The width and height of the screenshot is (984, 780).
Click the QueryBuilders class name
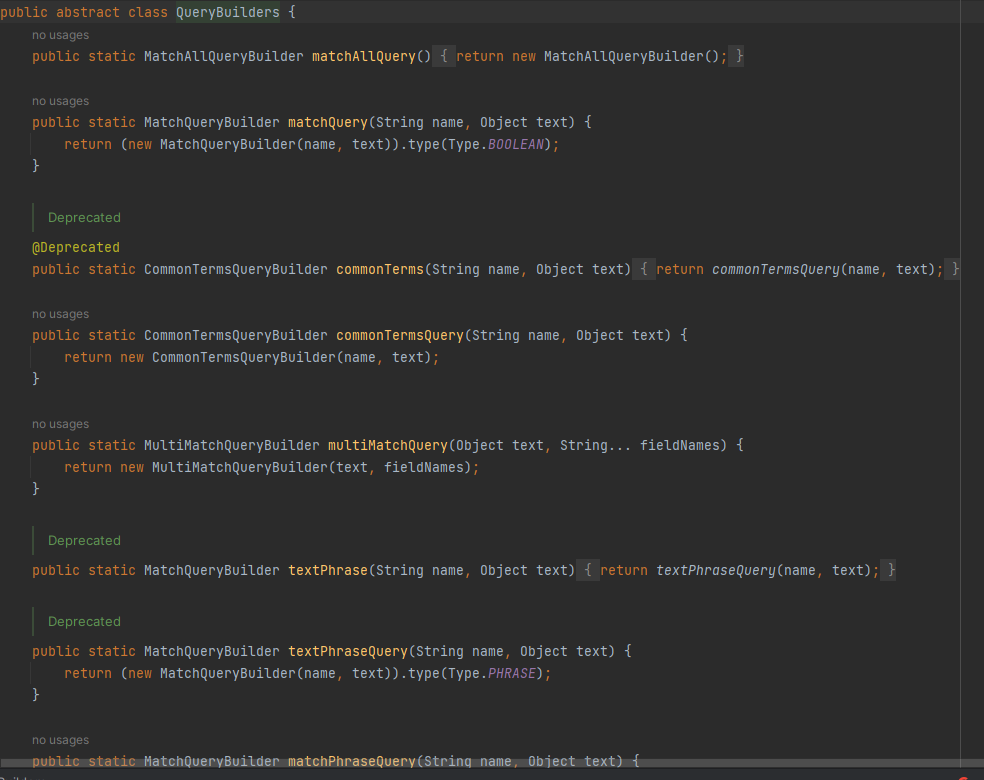click(x=228, y=13)
